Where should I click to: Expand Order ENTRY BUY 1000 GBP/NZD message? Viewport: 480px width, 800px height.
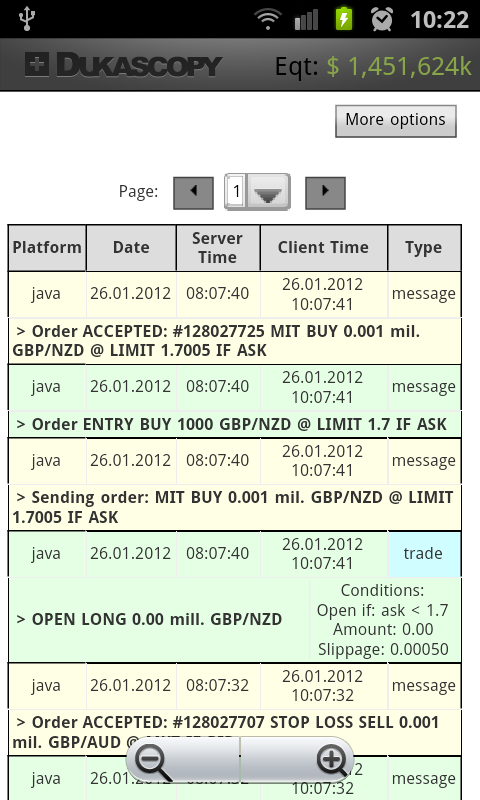tap(234, 424)
